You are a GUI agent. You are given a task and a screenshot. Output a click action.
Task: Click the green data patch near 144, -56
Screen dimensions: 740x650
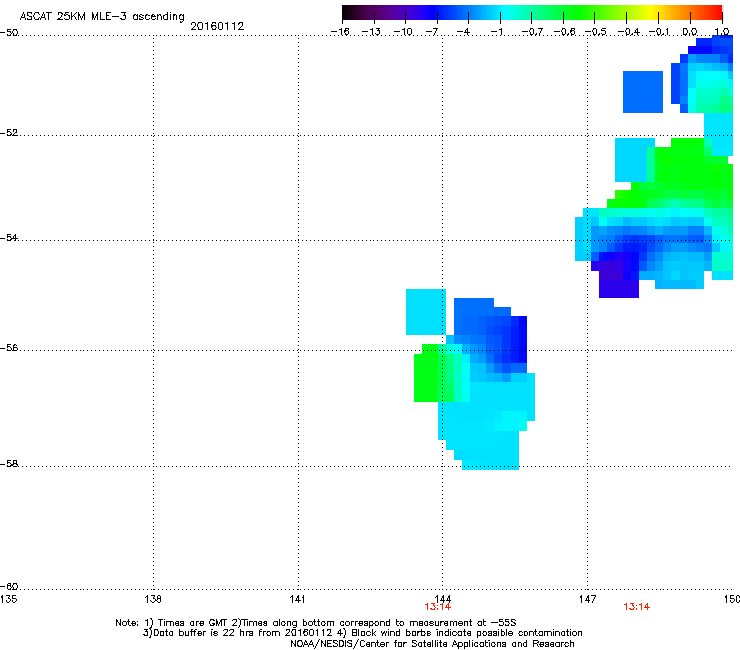(x=430, y=375)
